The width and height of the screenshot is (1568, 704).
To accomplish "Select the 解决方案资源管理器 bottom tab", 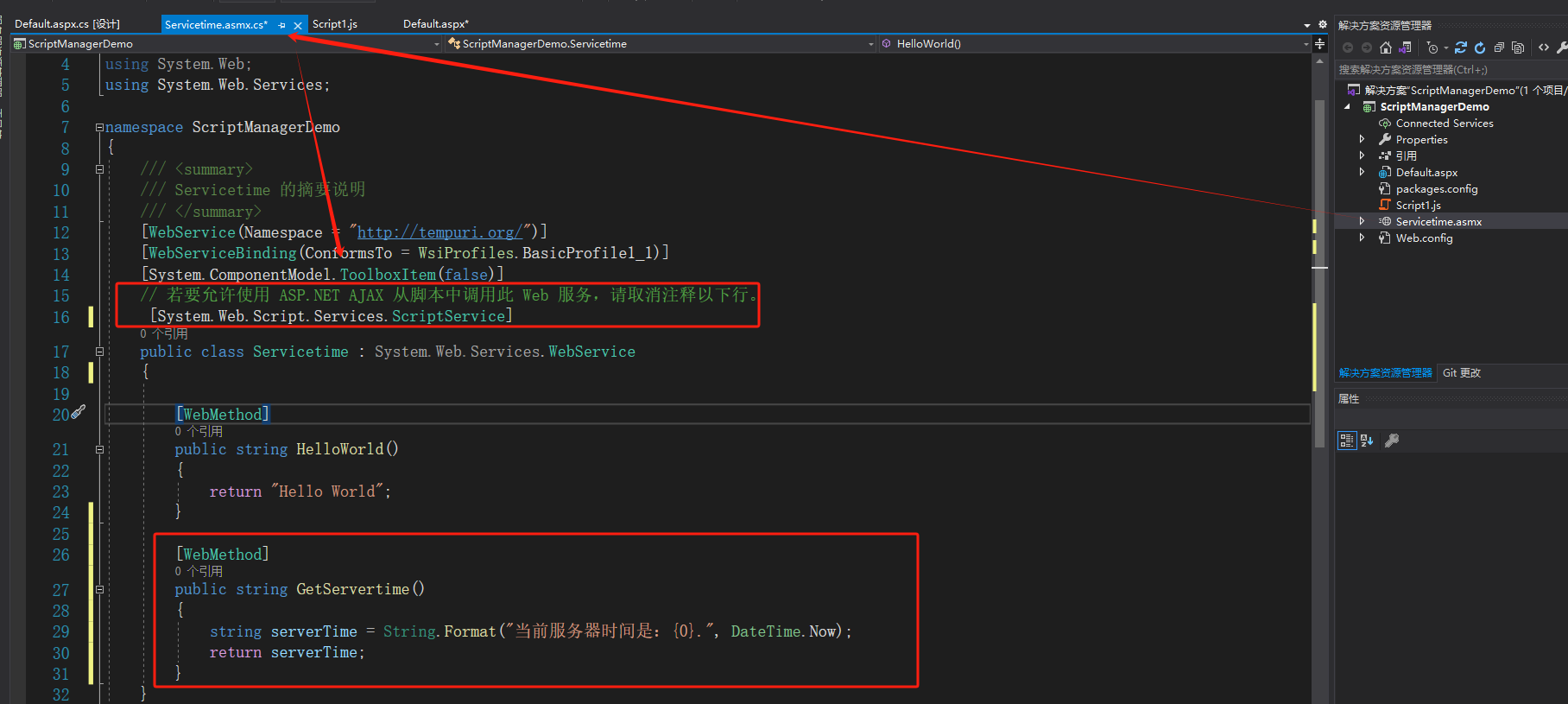I will (1386, 373).
